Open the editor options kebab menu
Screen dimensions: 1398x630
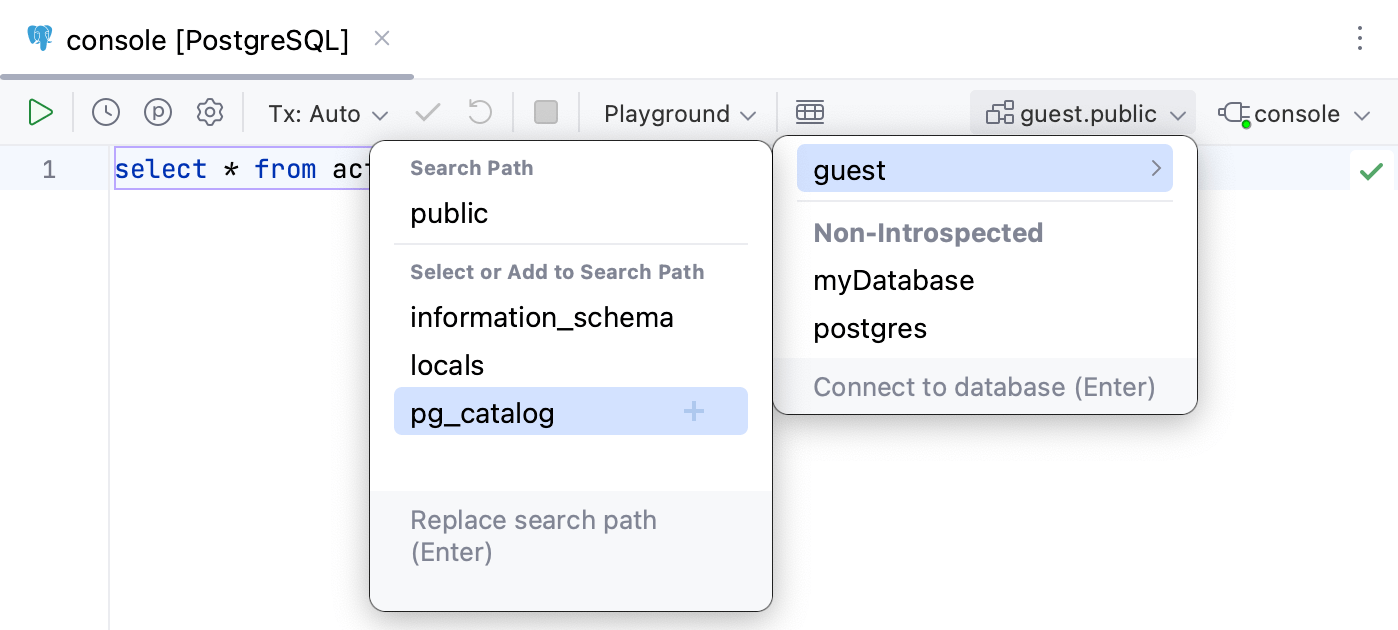[1360, 39]
